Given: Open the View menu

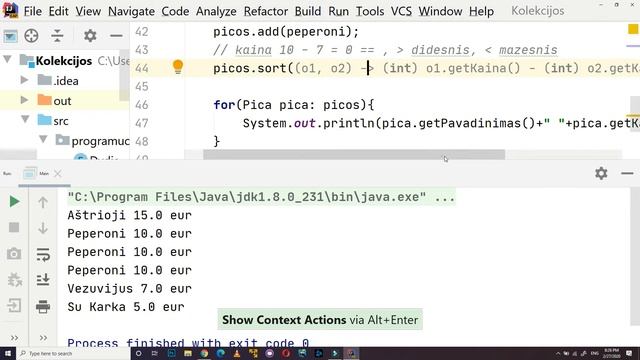Looking at the screenshot, I should [x=88, y=11].
